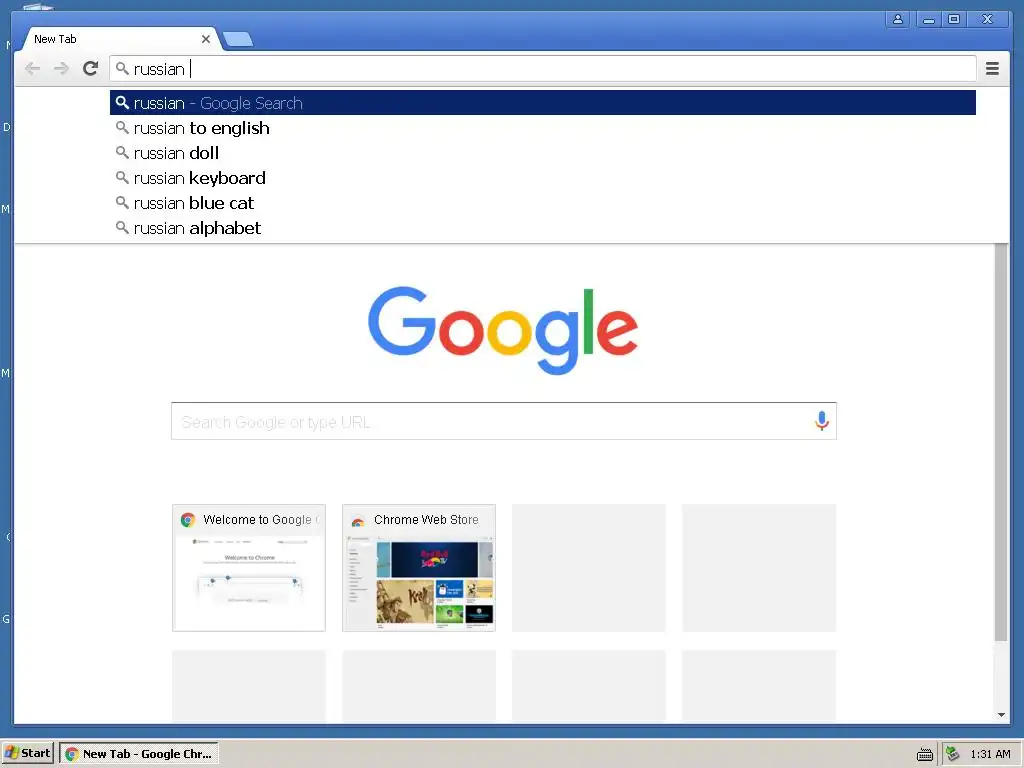This screenshot has width=1024, height=768.
Task: Click the Chrome taskbar button
Action: click(139, 754)
